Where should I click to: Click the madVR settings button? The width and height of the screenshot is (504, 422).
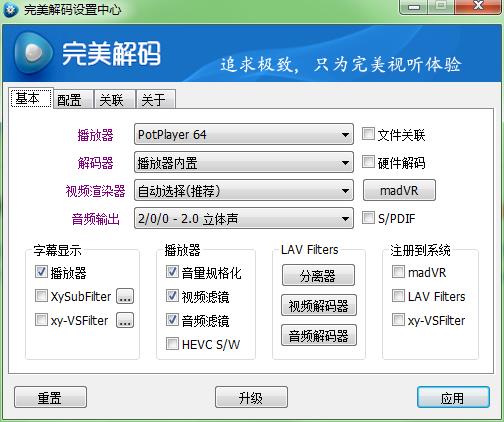pyautogui.click(x=399, y=190)
